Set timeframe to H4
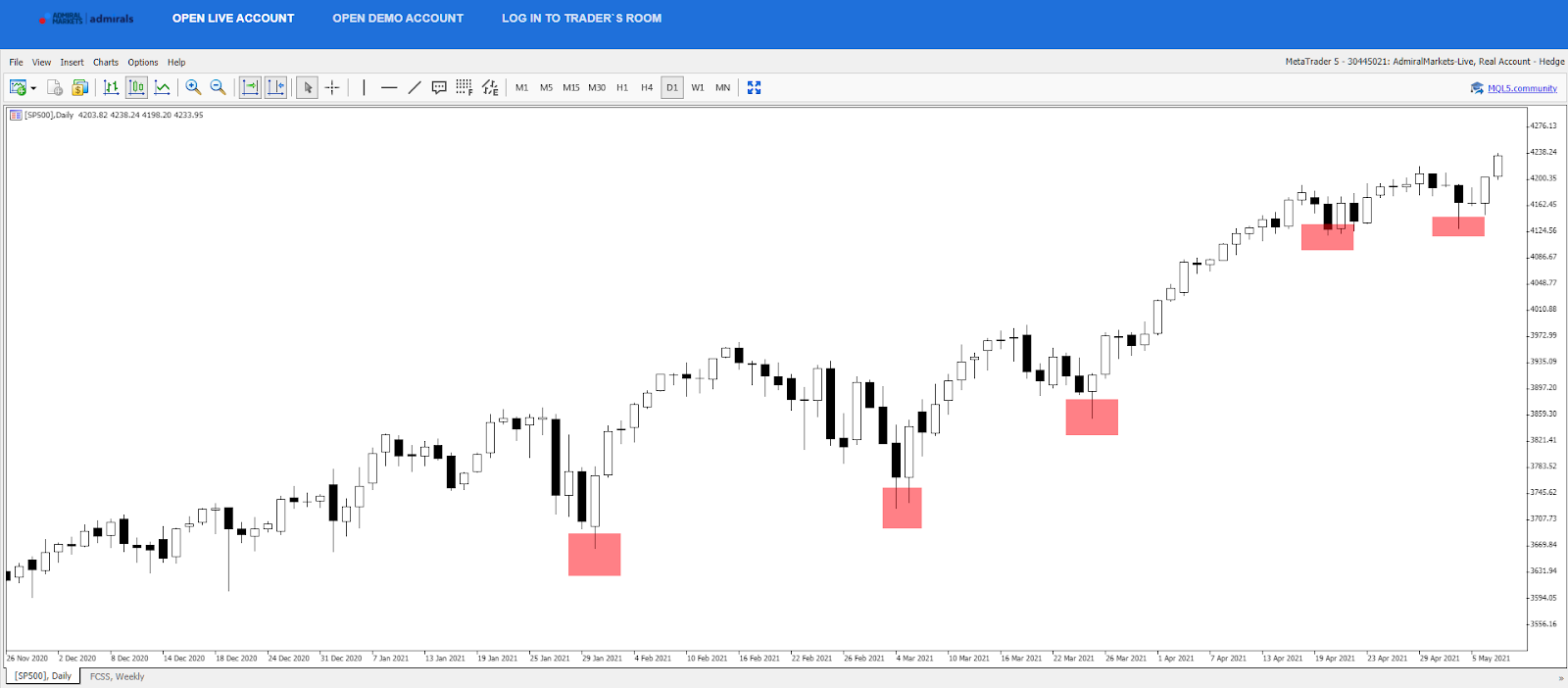 (647, 87)
